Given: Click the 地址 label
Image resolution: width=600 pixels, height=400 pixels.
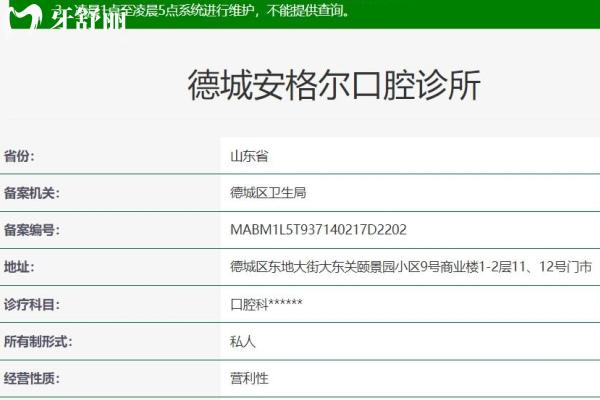Looking at the screenshot, I should tap(19, 267).
